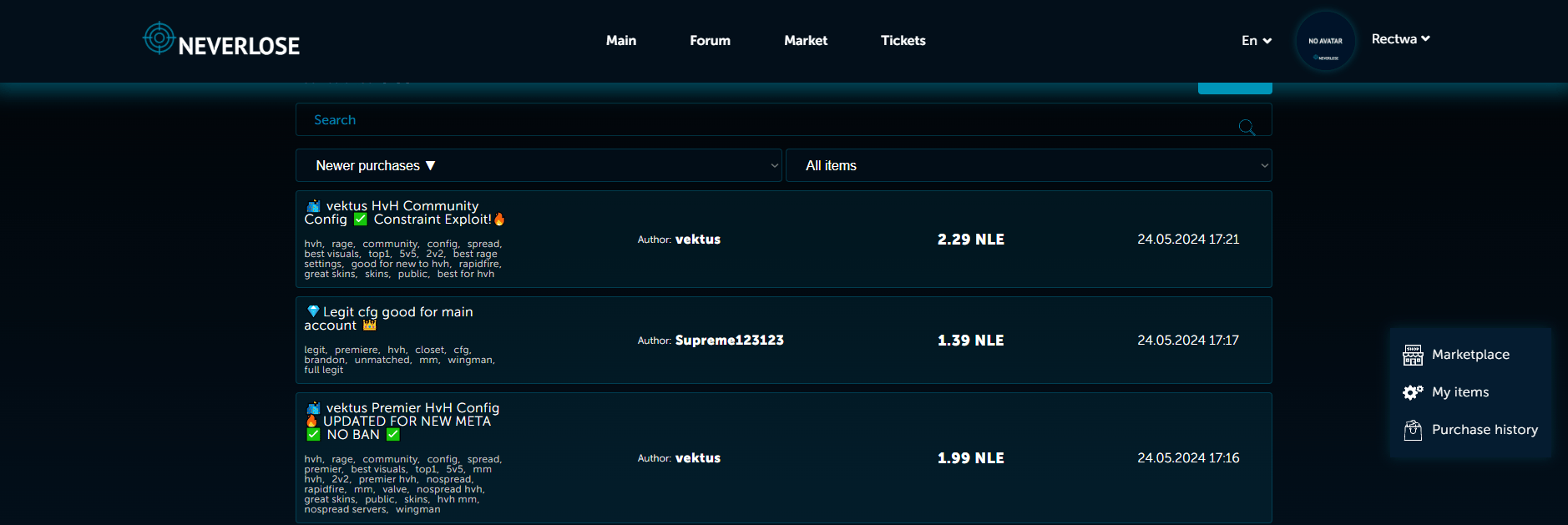The width and height of the screenshot is (1568, 525).
Task: Click the 'nospread servers' tag
Action: point(346,509)
